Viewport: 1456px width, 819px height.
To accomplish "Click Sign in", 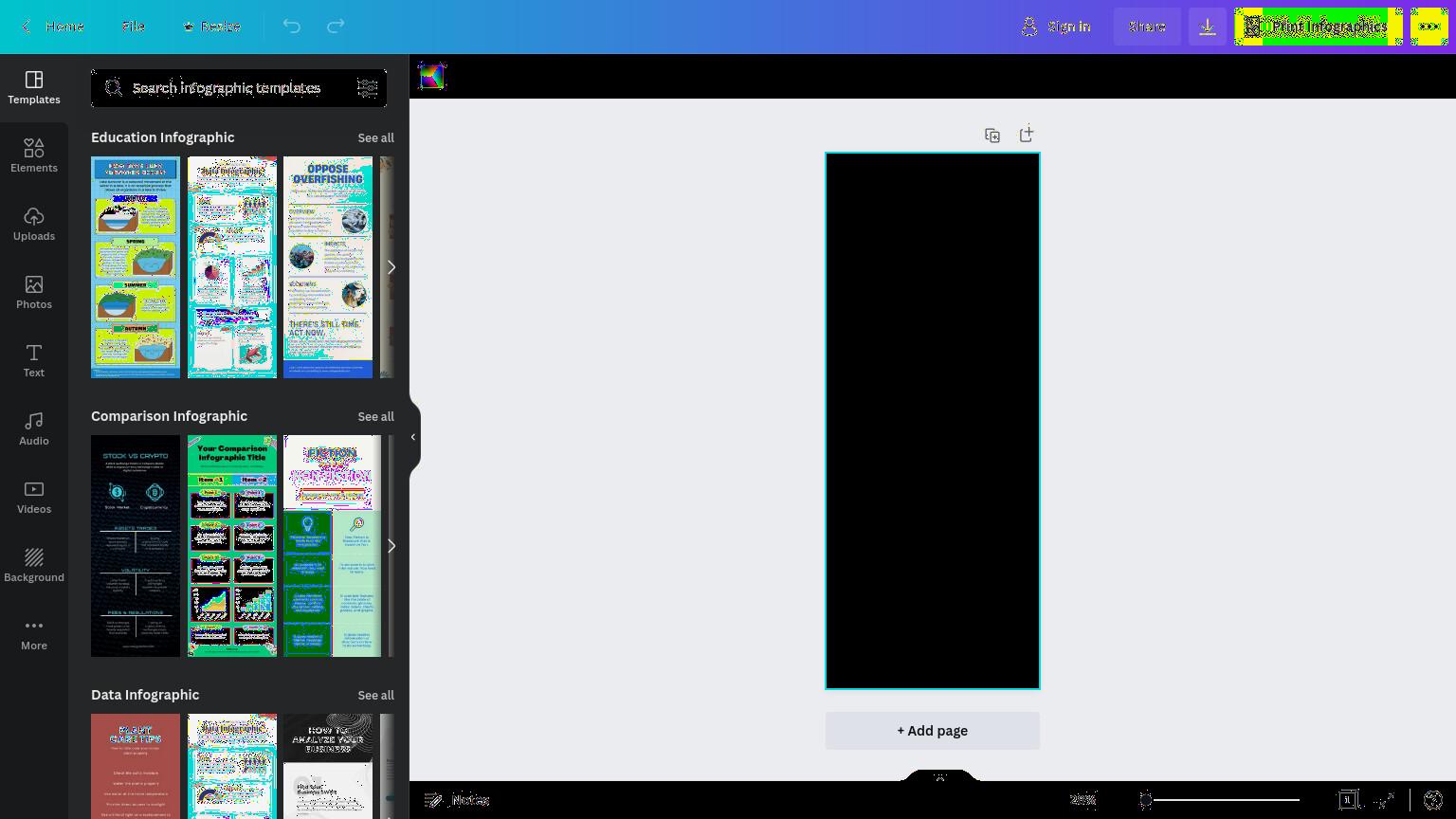I will point(1056,27).
